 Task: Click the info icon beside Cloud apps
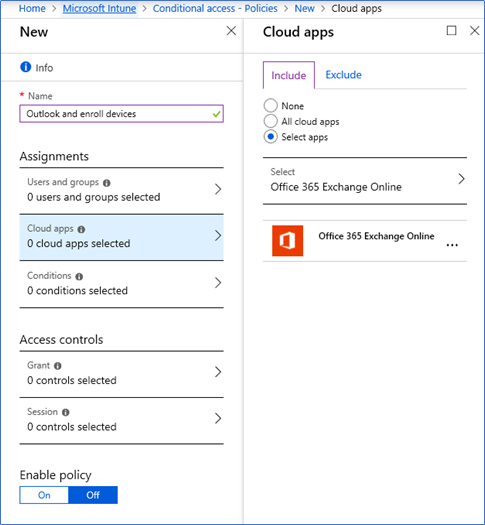click(81, 229)
